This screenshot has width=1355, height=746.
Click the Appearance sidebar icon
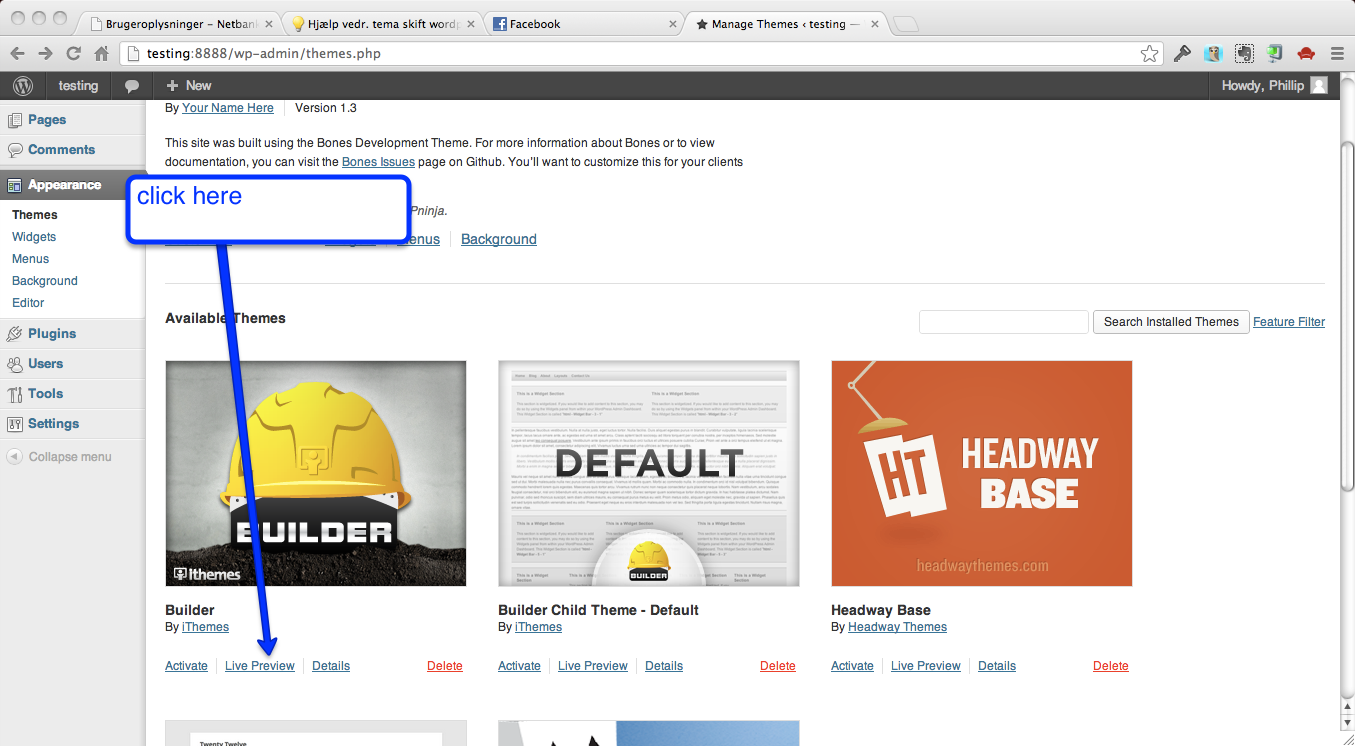point(15,185)
